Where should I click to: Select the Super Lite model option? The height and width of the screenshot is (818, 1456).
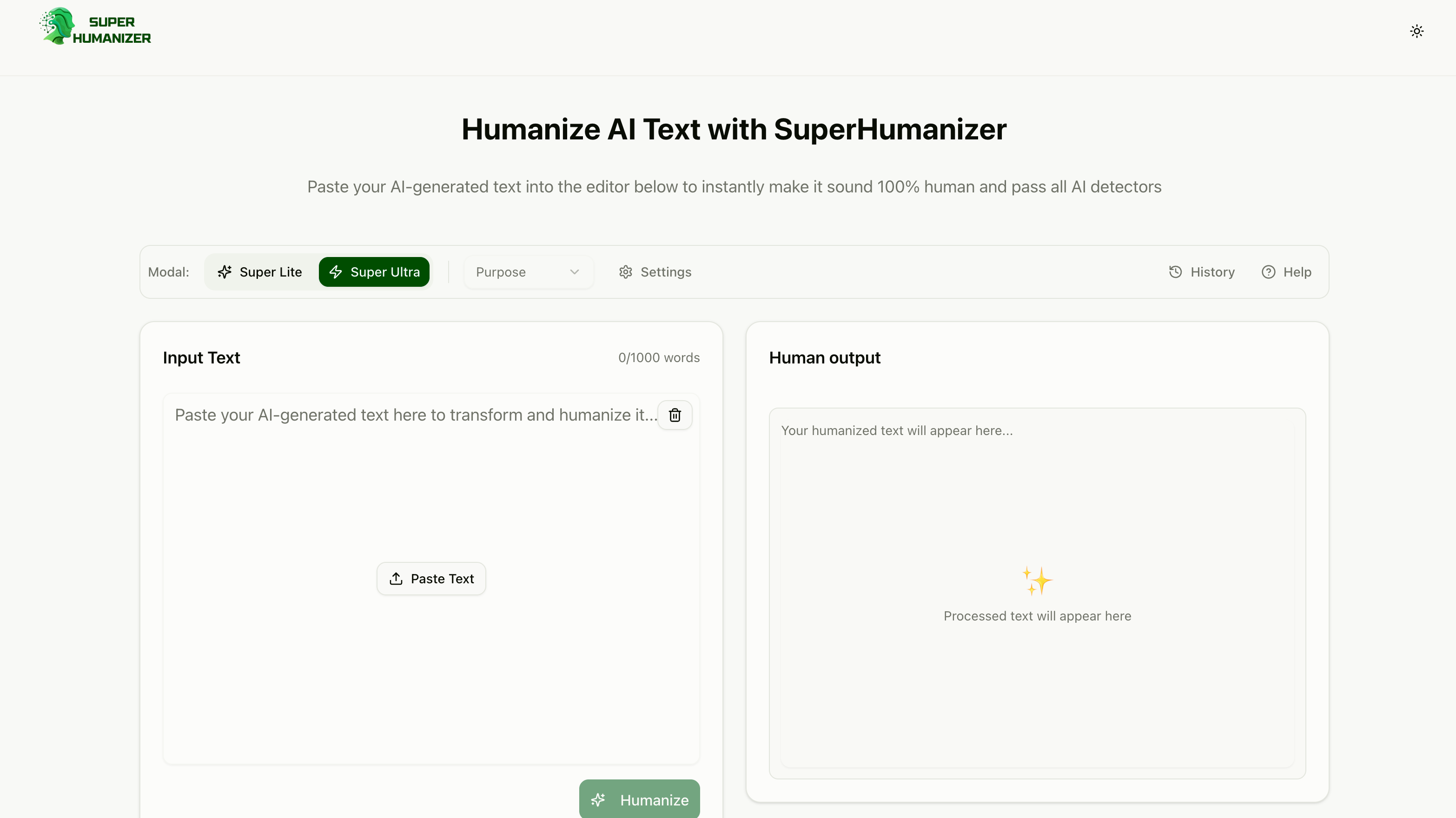coord(260,272)
